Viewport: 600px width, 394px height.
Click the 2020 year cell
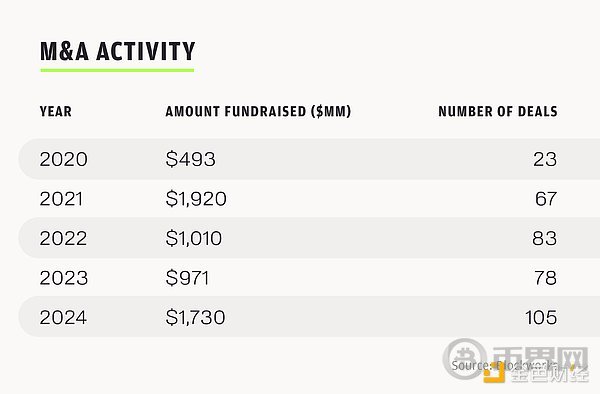click(64, 159)
